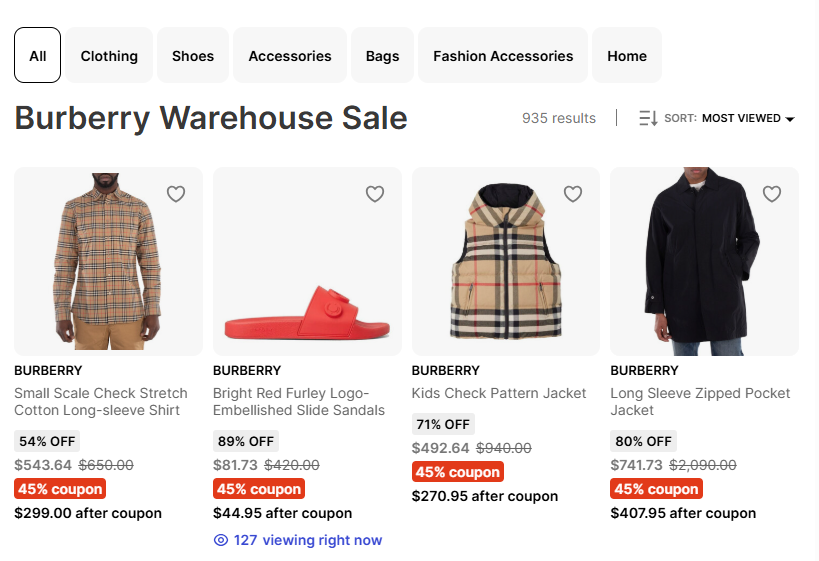Click the eye icon near viewing count
Viewport: 819px width, 561px height.
221,540
